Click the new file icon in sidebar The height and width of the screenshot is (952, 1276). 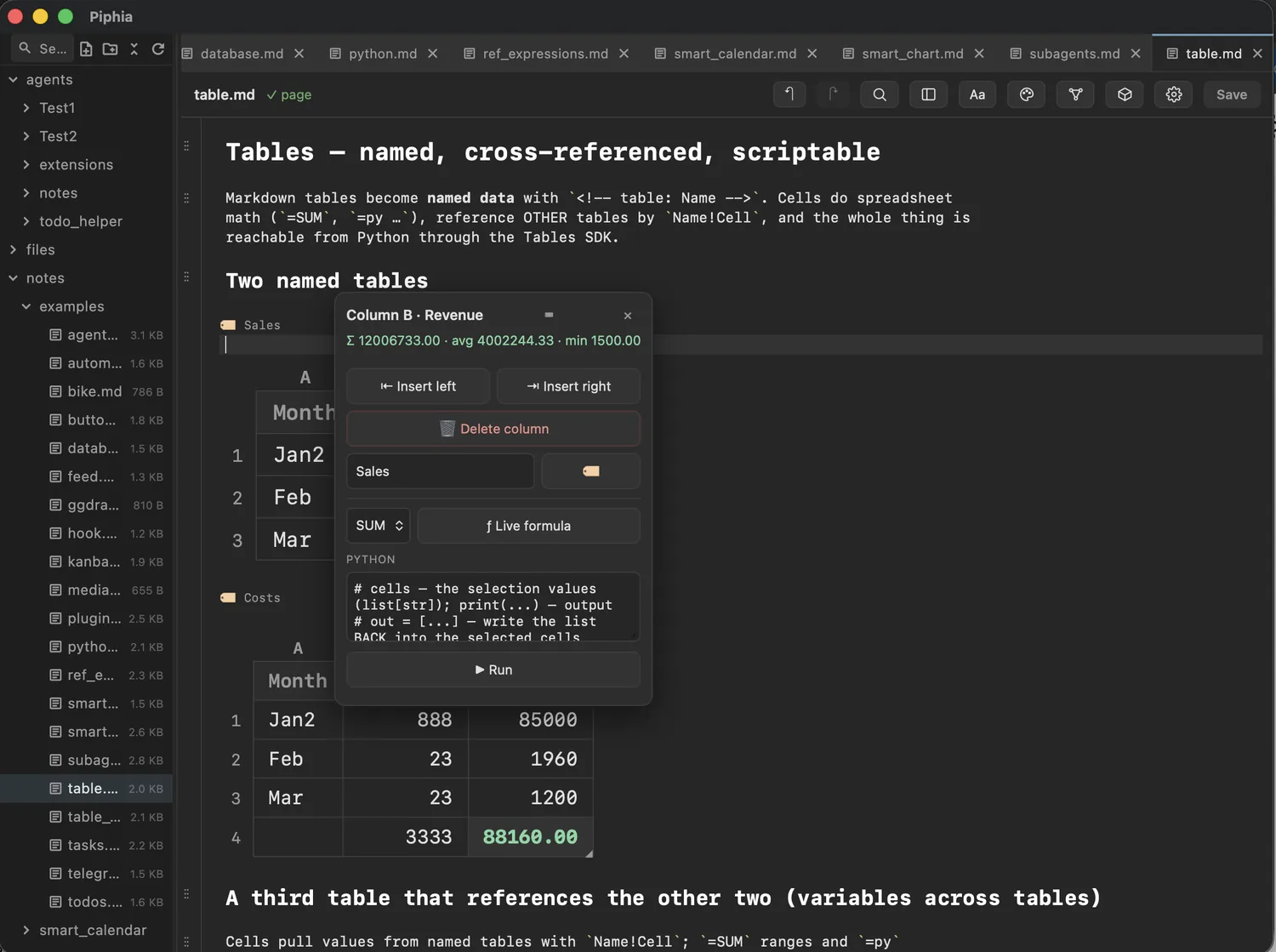click(x=86, y=49)
